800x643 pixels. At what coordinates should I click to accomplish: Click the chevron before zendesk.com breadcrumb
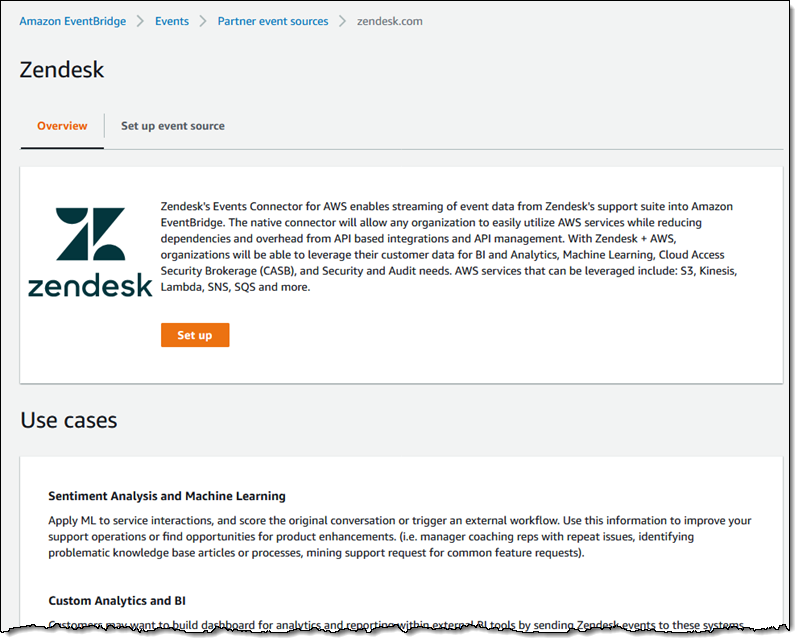click(x=342, y=21)
